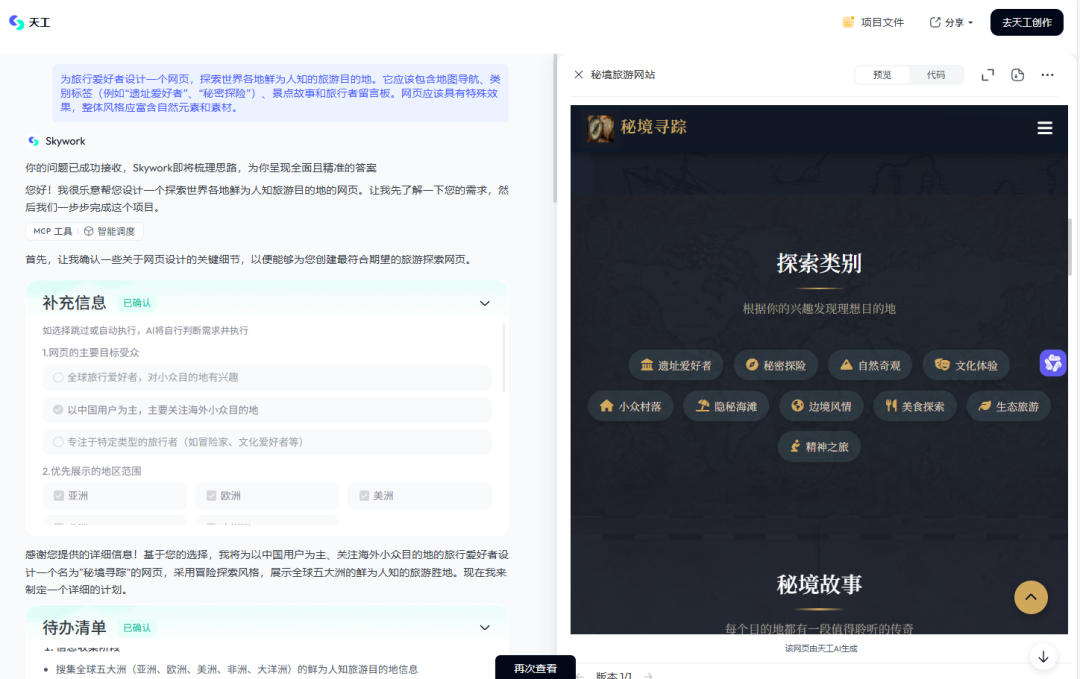Open the more options (…) menu

coord(1046,74)
